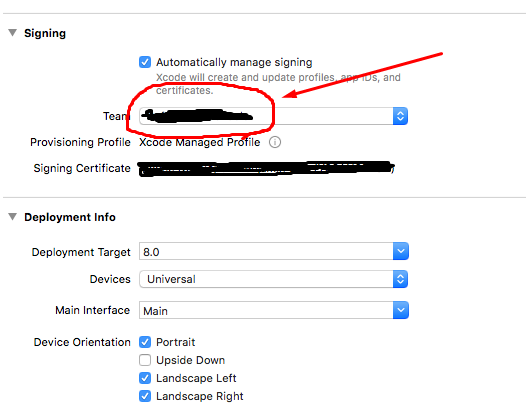528x405 pixels.
Task: Open Main Interface dropdown arrow
Action: point(401,310)
